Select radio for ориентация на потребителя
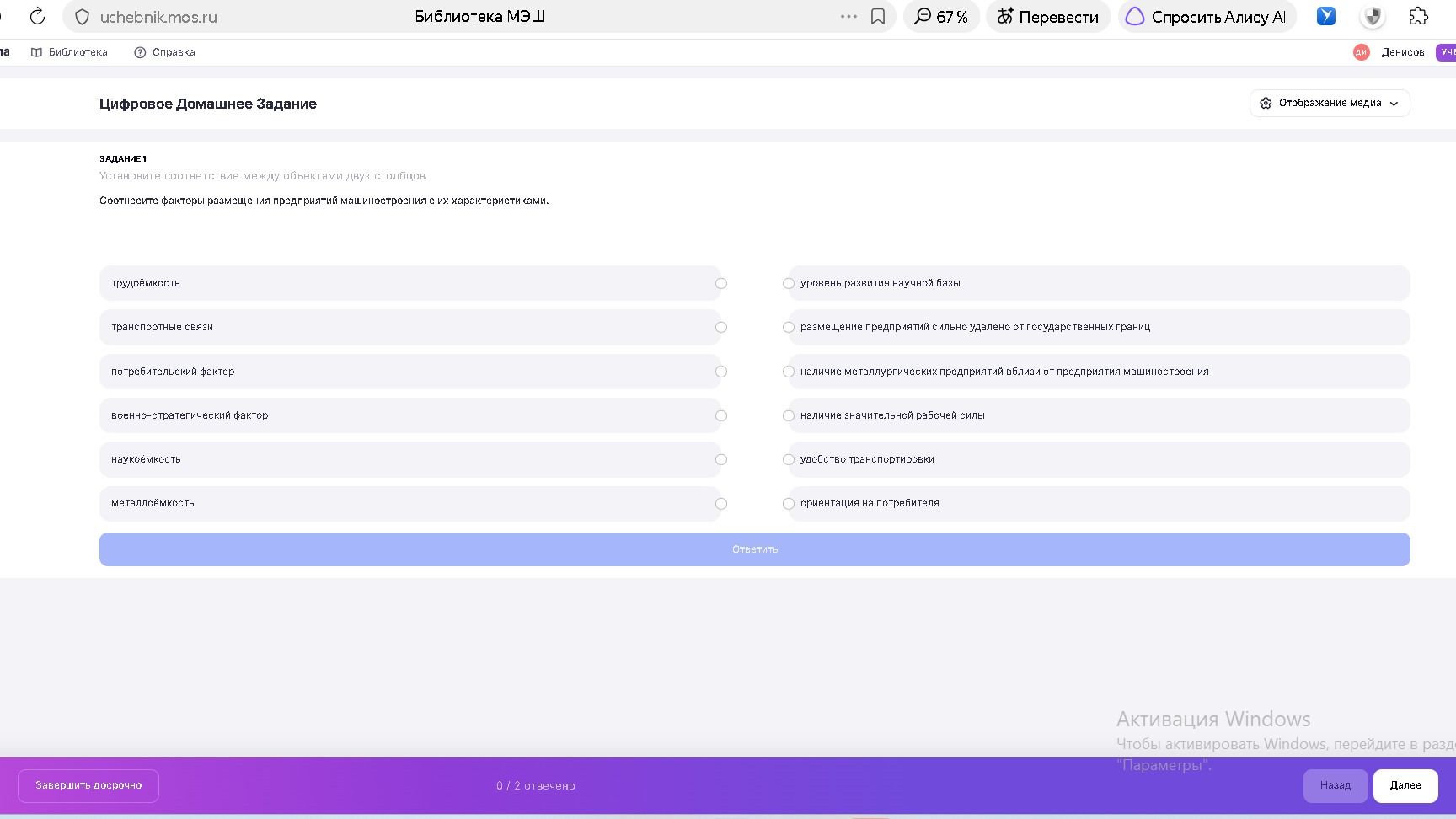1456x819 pixels. point(789,504)
